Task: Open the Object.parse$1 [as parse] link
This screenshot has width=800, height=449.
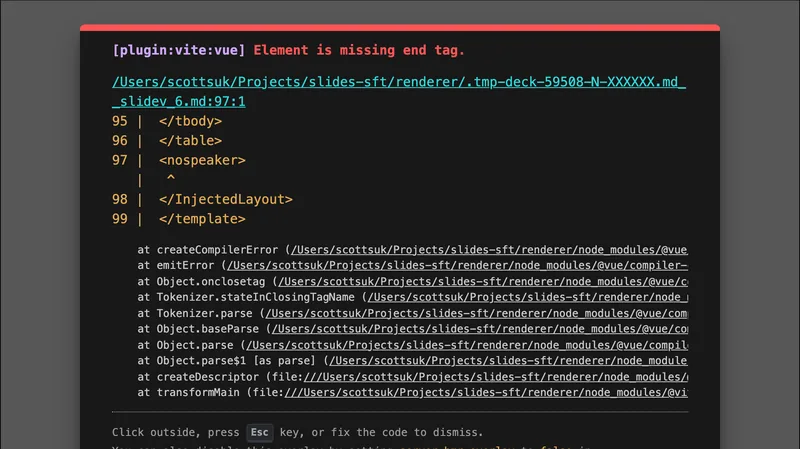Action: point(508,361)
